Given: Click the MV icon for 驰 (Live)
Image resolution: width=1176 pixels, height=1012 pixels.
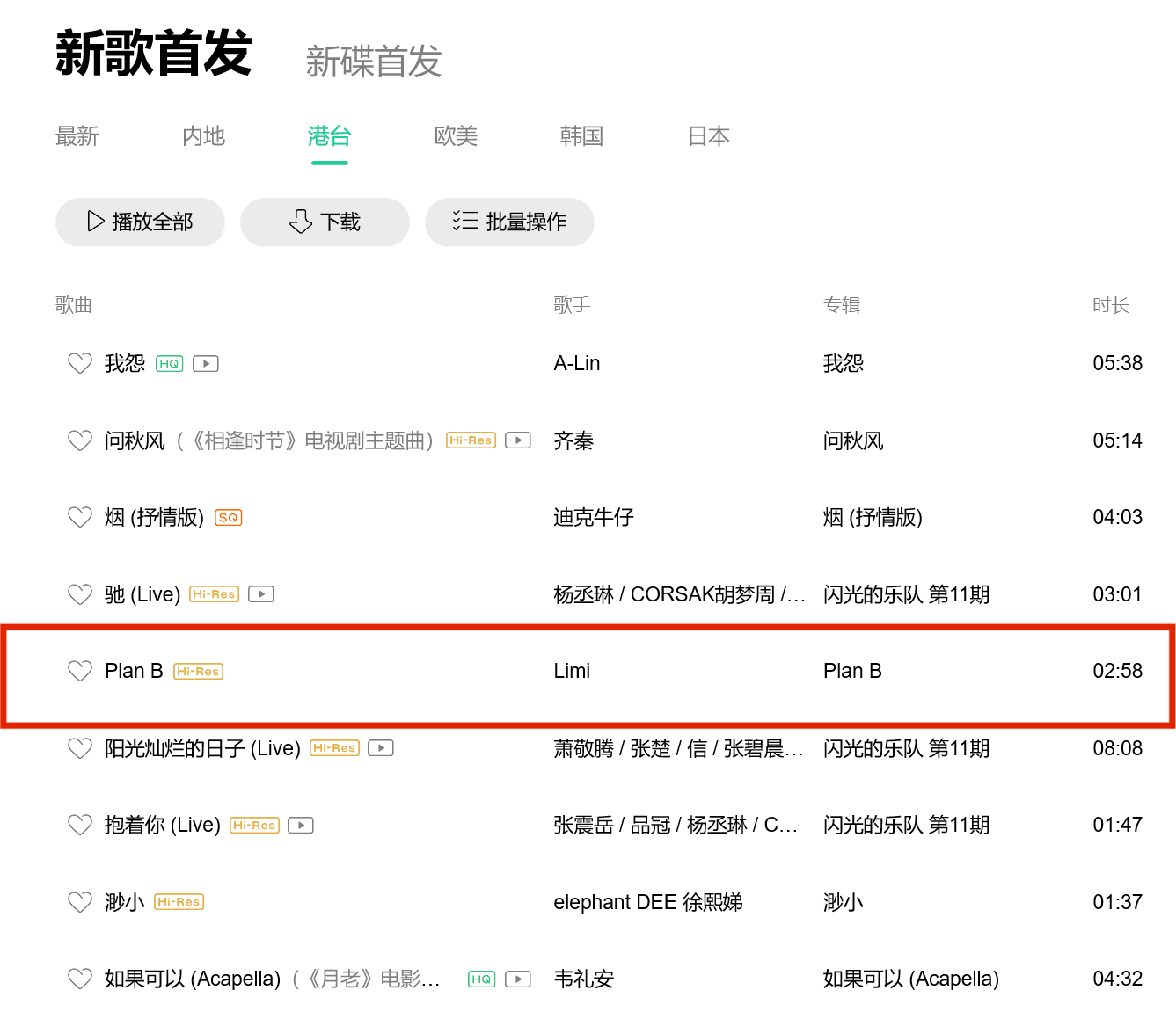Looking at the screenshot, I should pyautogui.click(x=261, y=594).
